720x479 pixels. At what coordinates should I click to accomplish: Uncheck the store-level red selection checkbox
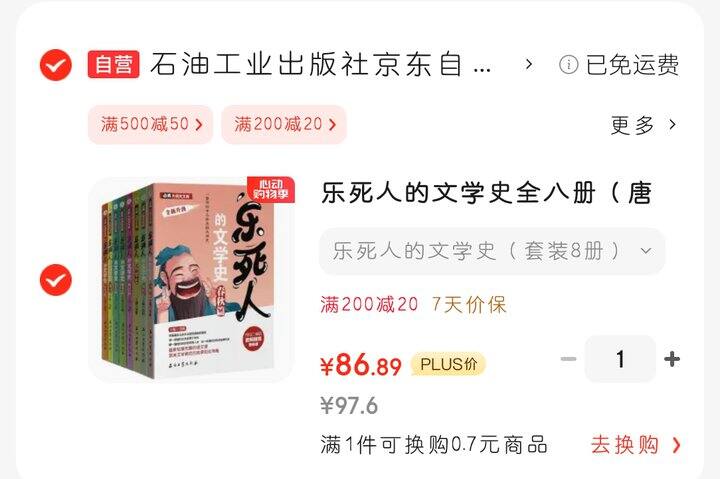click(56, 65)
